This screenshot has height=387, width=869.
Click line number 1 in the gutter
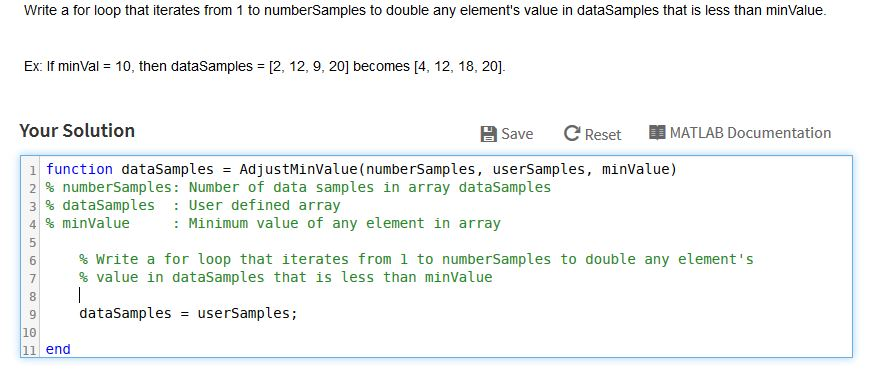(33, 170)
